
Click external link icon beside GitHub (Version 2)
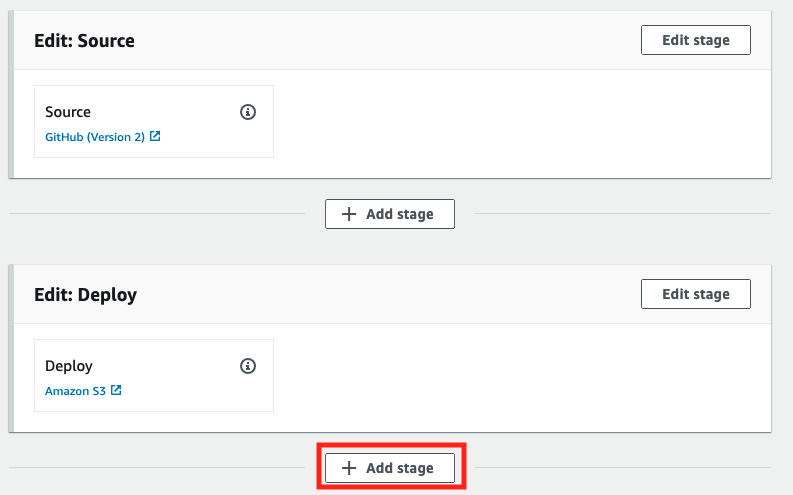[155, 136]
